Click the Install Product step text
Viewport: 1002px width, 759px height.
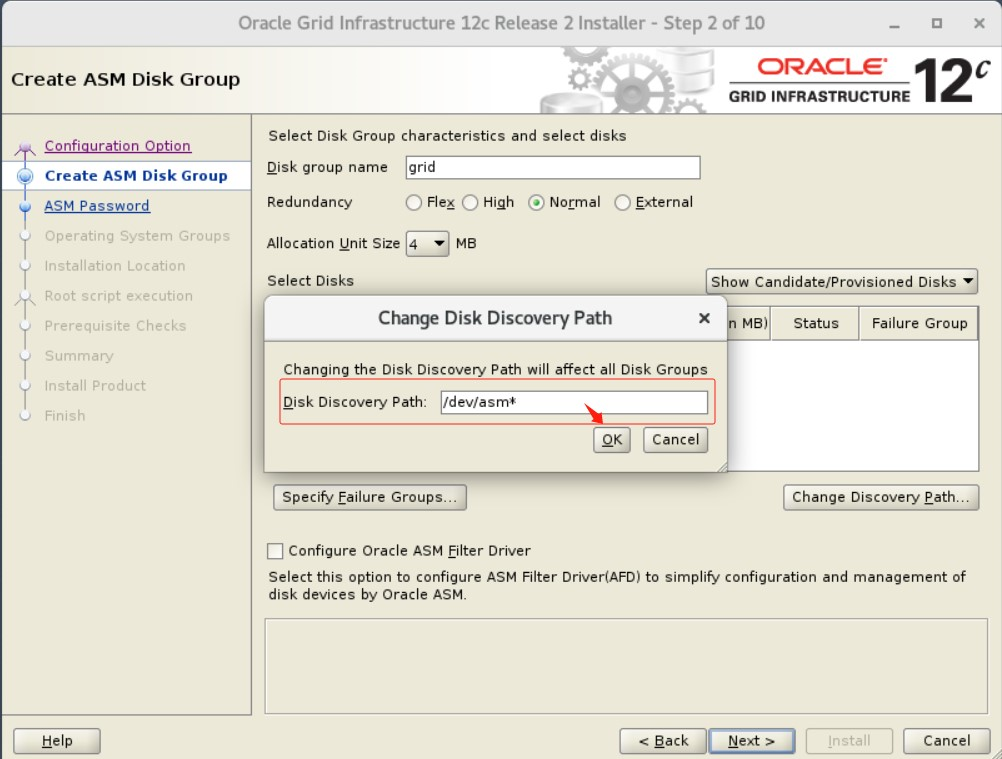pos(95,386)
